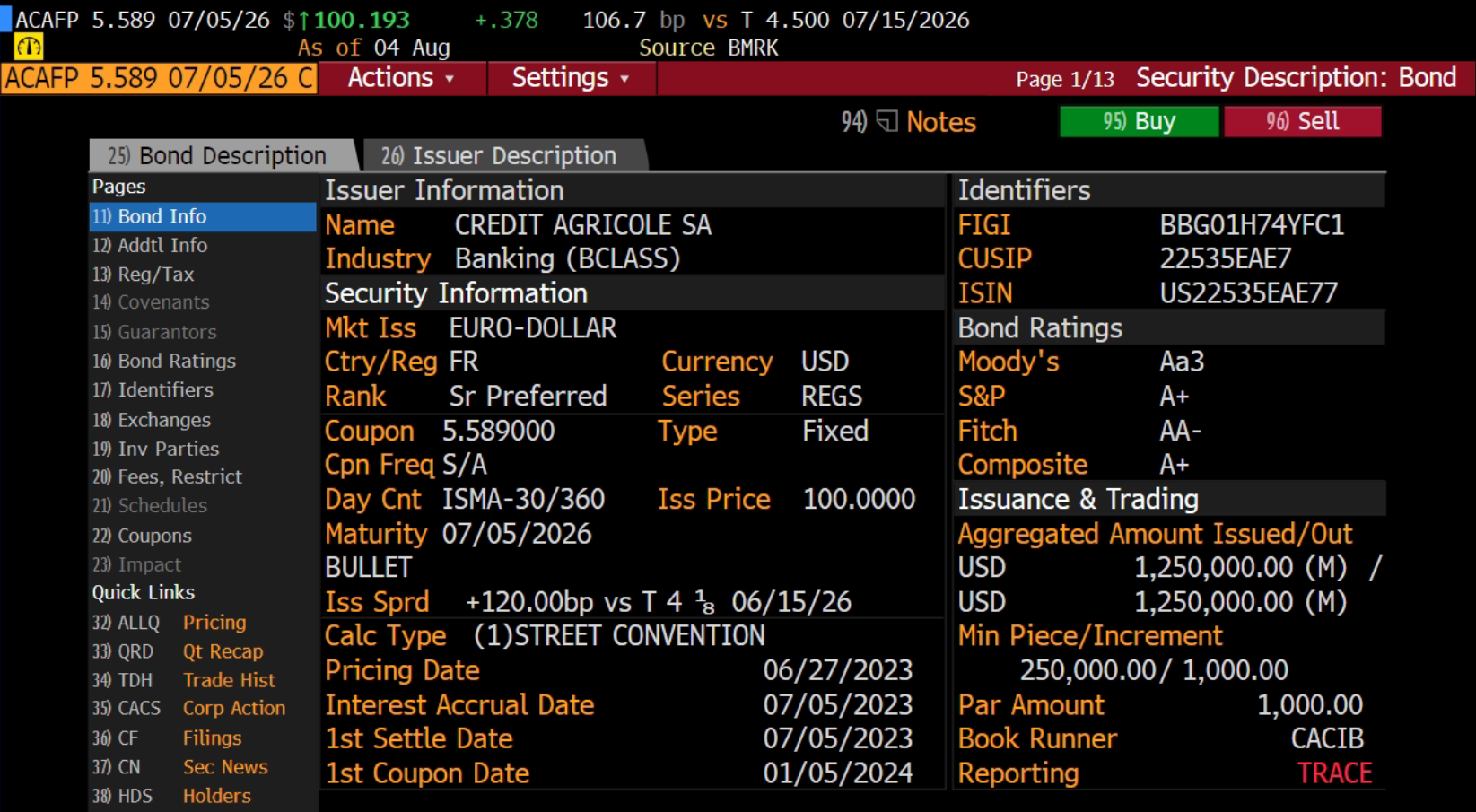Click the Book Runner value CACIB
The width and height of the screenshot is (1476, 812).
pyautogui.click(x=1327, y=738)
